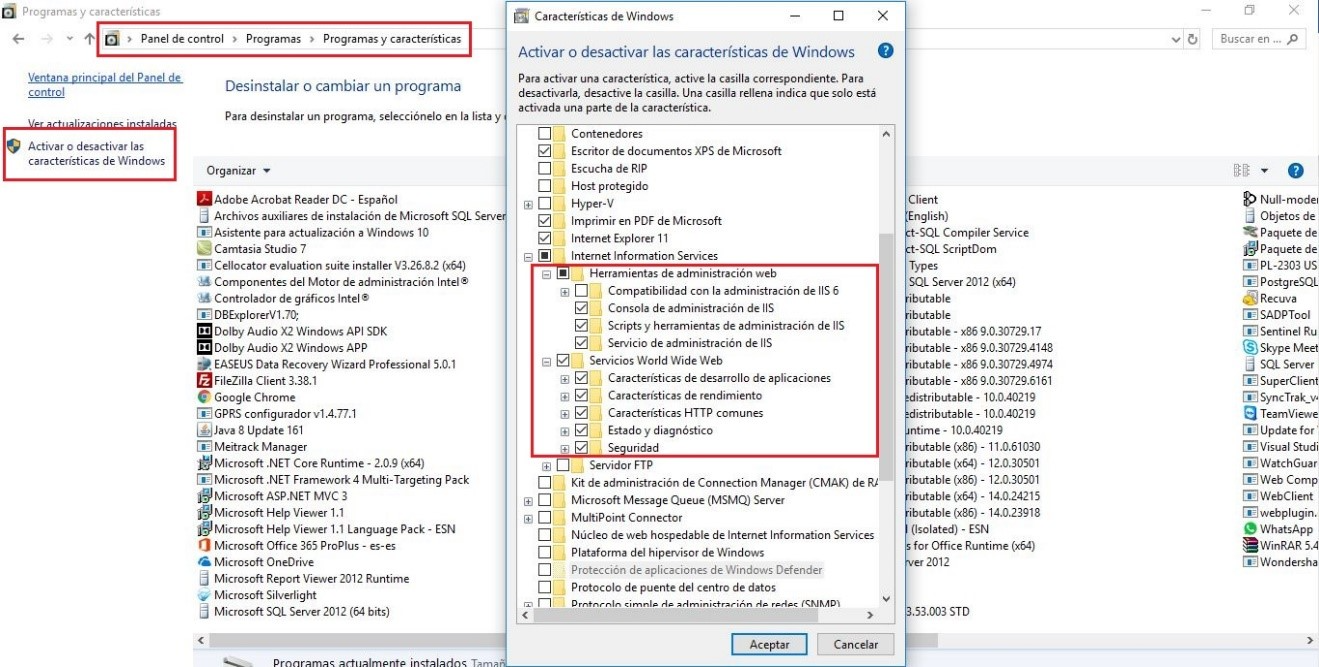The width and height of the screenshot is (1319, 667).
Task: Select Microsoft SQL Server 2012 (64 bits) row
Action: [301, 611]
